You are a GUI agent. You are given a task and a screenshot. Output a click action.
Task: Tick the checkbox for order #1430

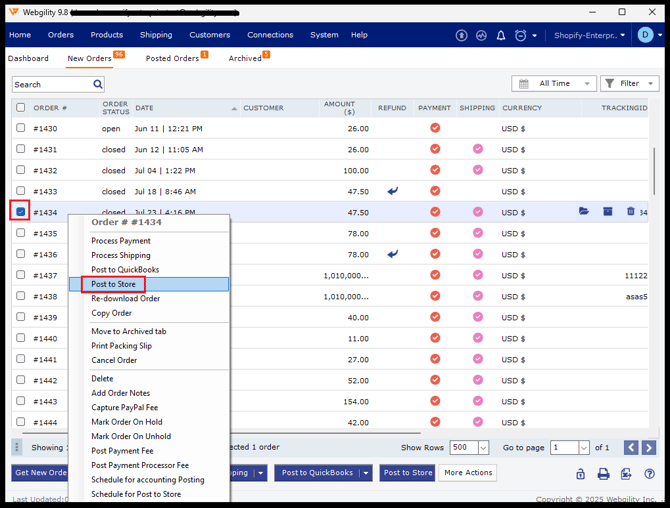[20, 128]
